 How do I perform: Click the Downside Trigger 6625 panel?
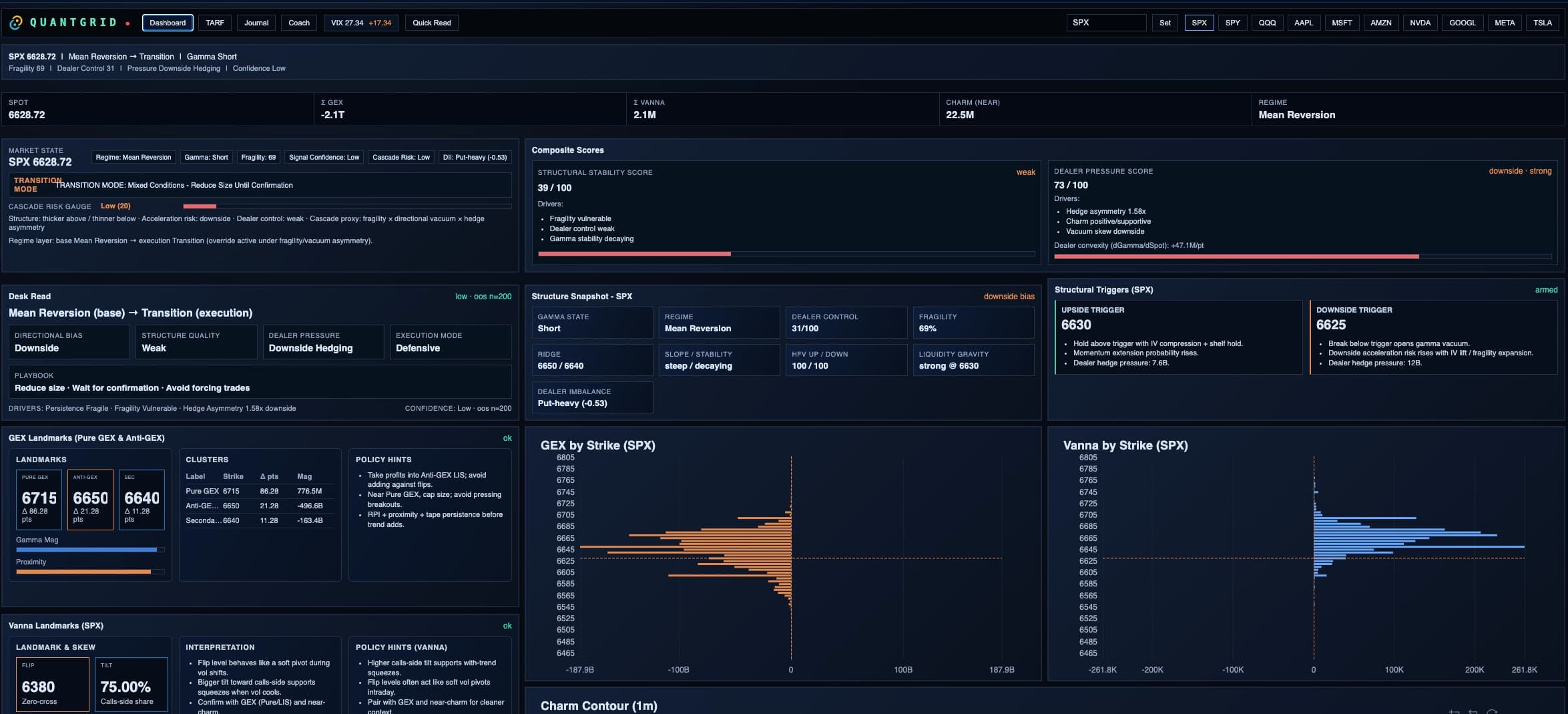(1432, 337)
